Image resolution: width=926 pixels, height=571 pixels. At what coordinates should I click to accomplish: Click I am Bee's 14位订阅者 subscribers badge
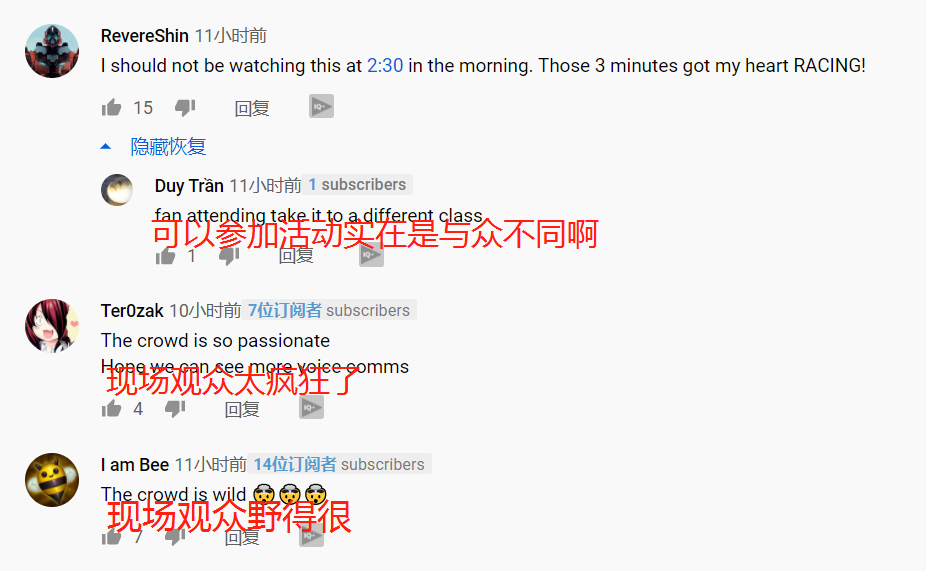340,464
